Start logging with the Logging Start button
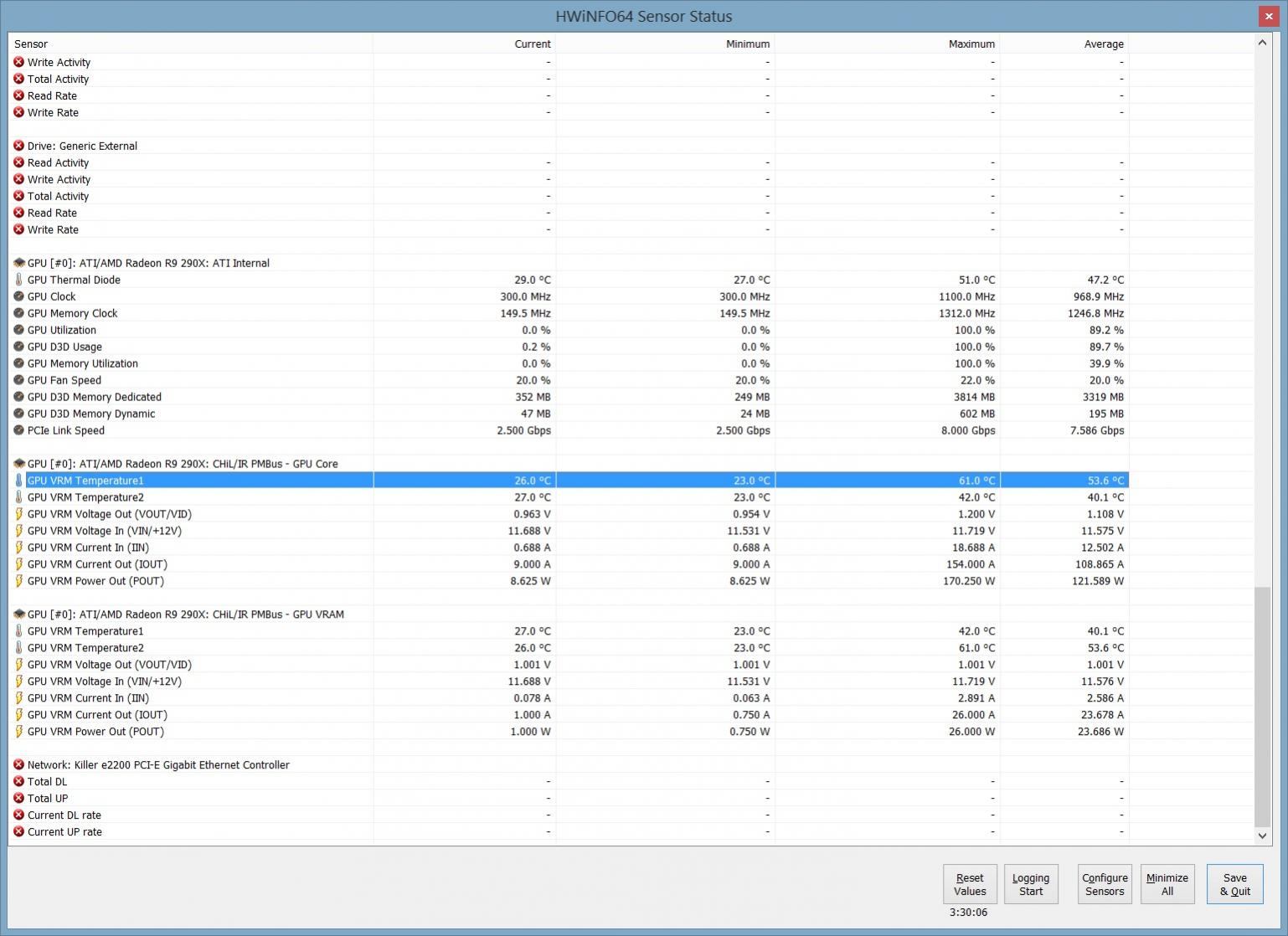The image size is (1288, 936). click(x=1031, y=884)
